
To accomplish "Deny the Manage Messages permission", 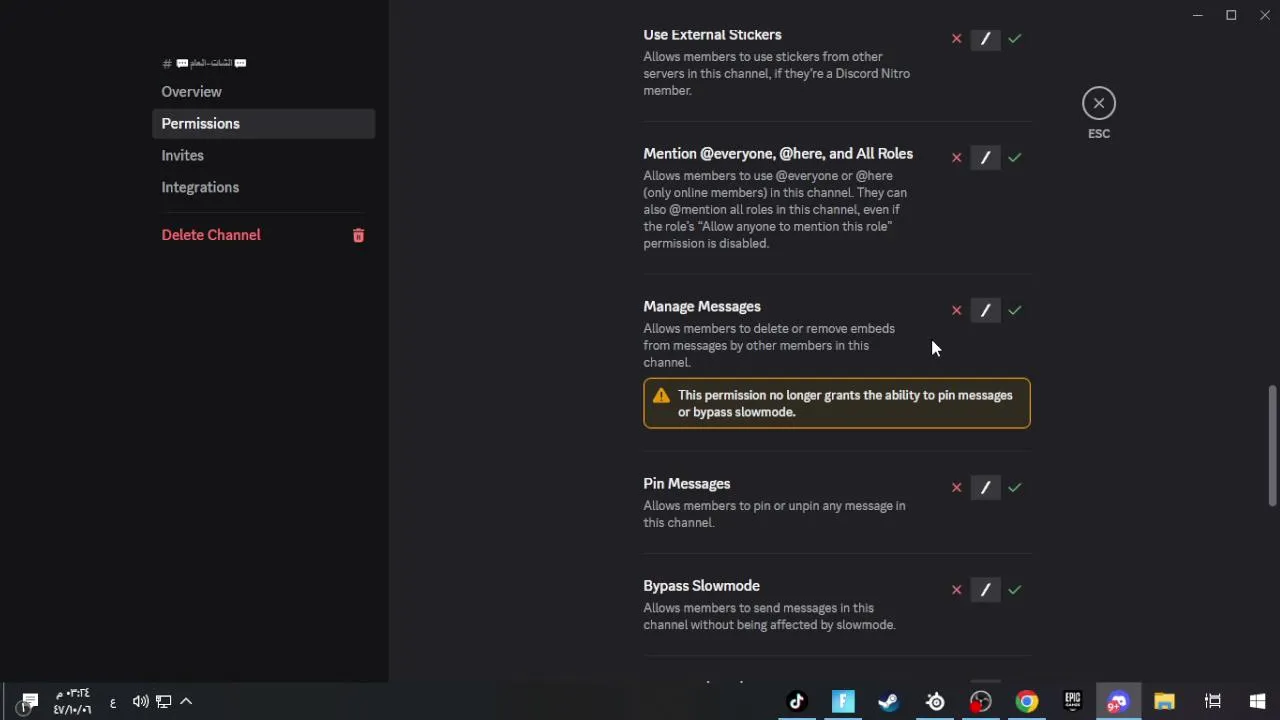I will (956, 311).
